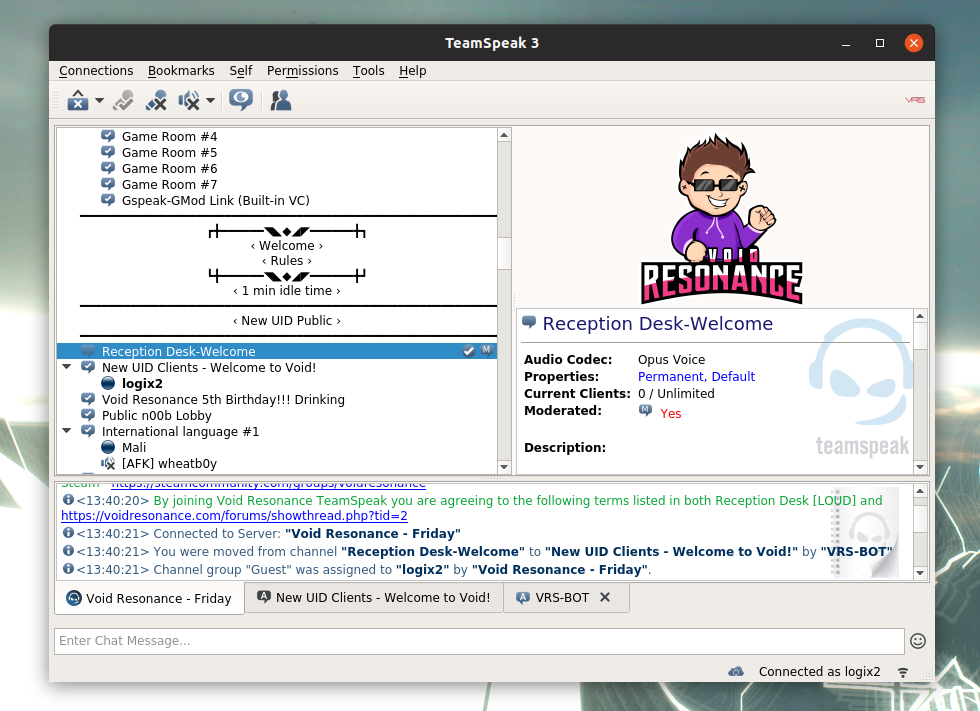Open the contacts manager toolbar icon
The width and height of the screenshot is (980, 711).
pos(281,100)
